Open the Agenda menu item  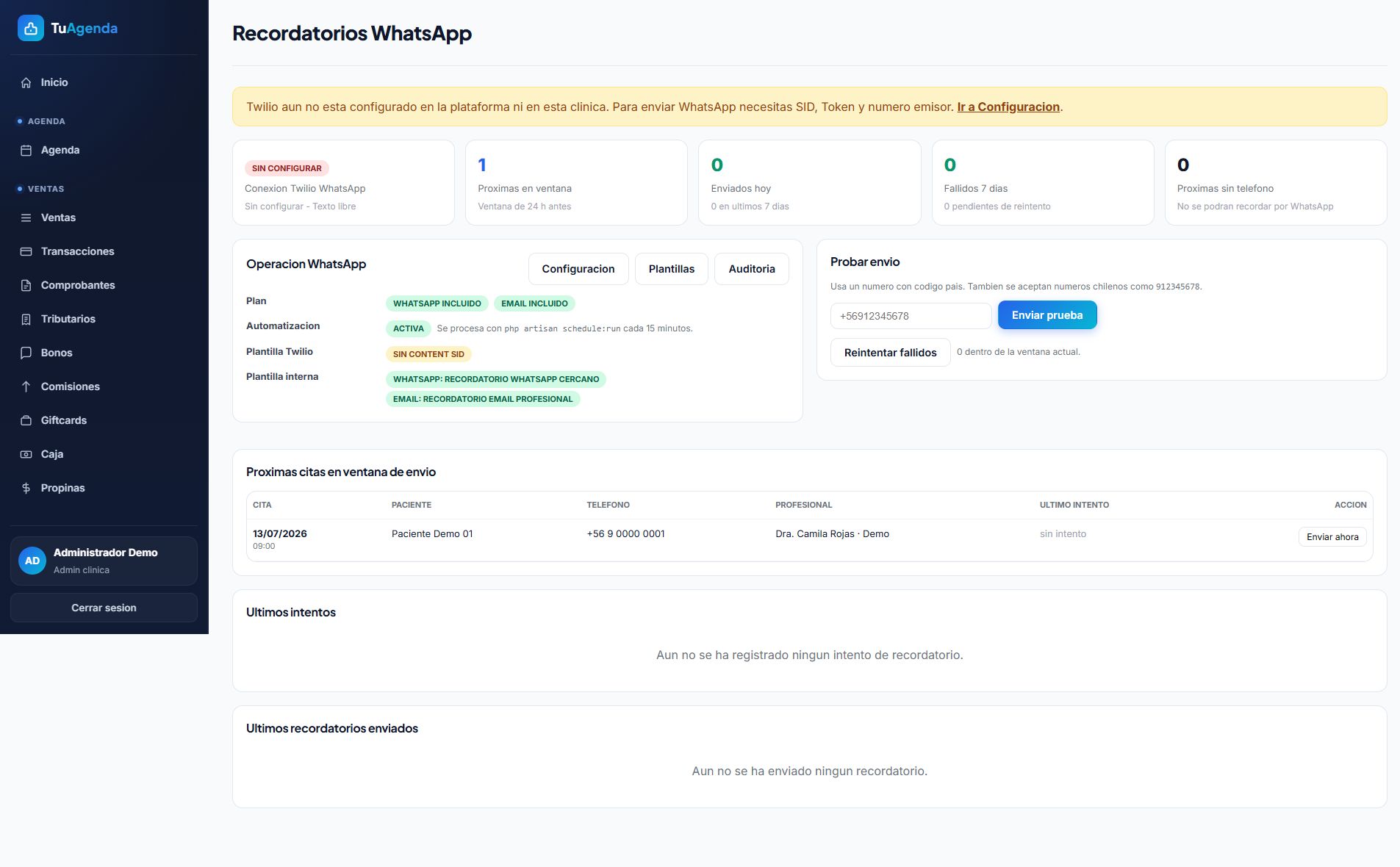(104, 150)
